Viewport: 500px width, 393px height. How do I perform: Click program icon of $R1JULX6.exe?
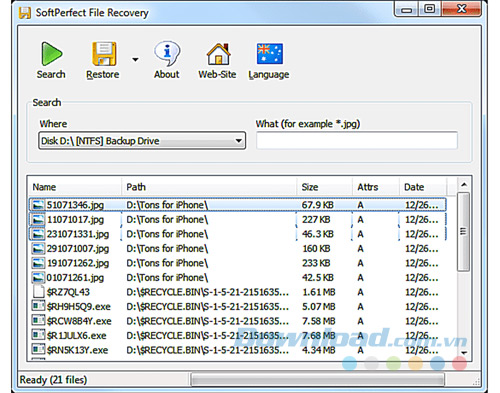coord(38,334)
